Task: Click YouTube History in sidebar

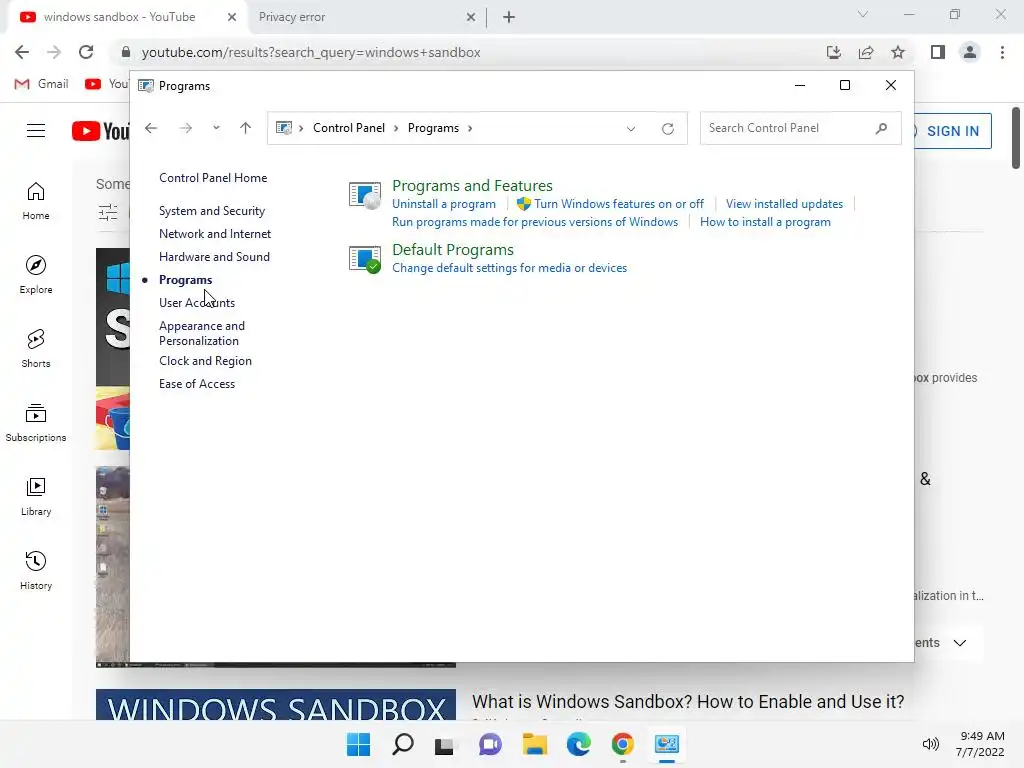Action: pos(36,570)
